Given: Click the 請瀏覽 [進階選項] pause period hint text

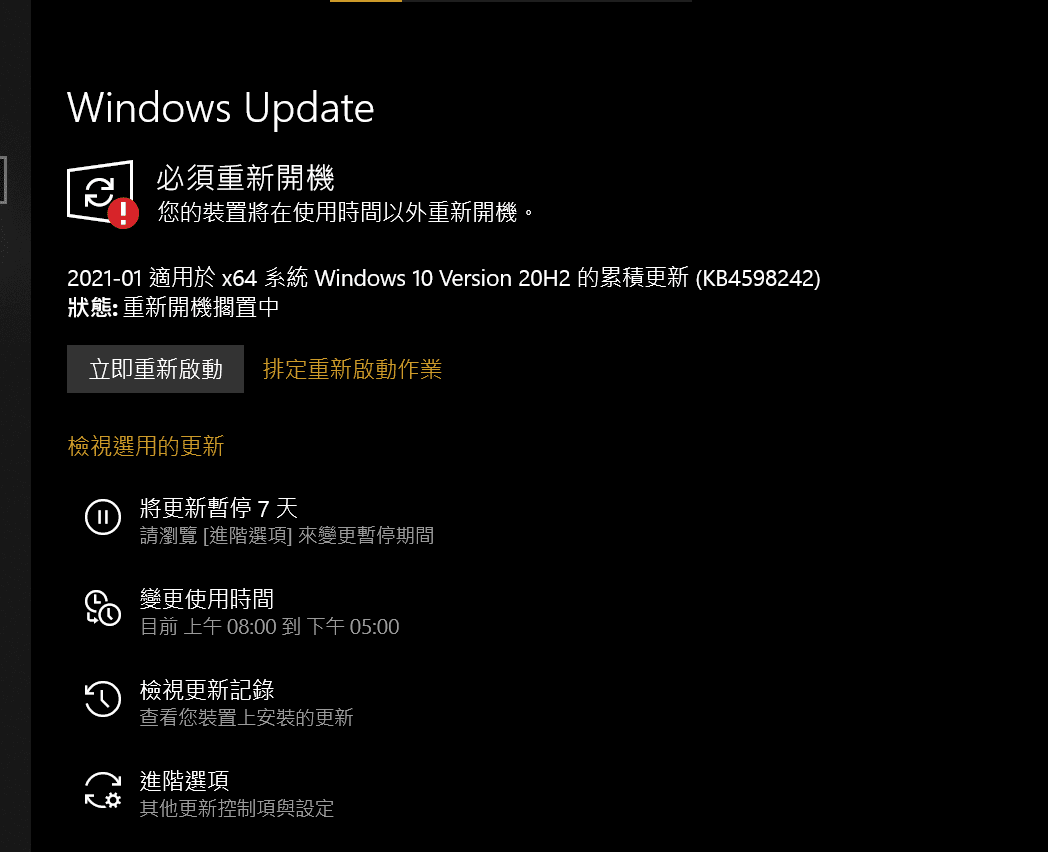Looking at the screenshot, I should (287, 535).
